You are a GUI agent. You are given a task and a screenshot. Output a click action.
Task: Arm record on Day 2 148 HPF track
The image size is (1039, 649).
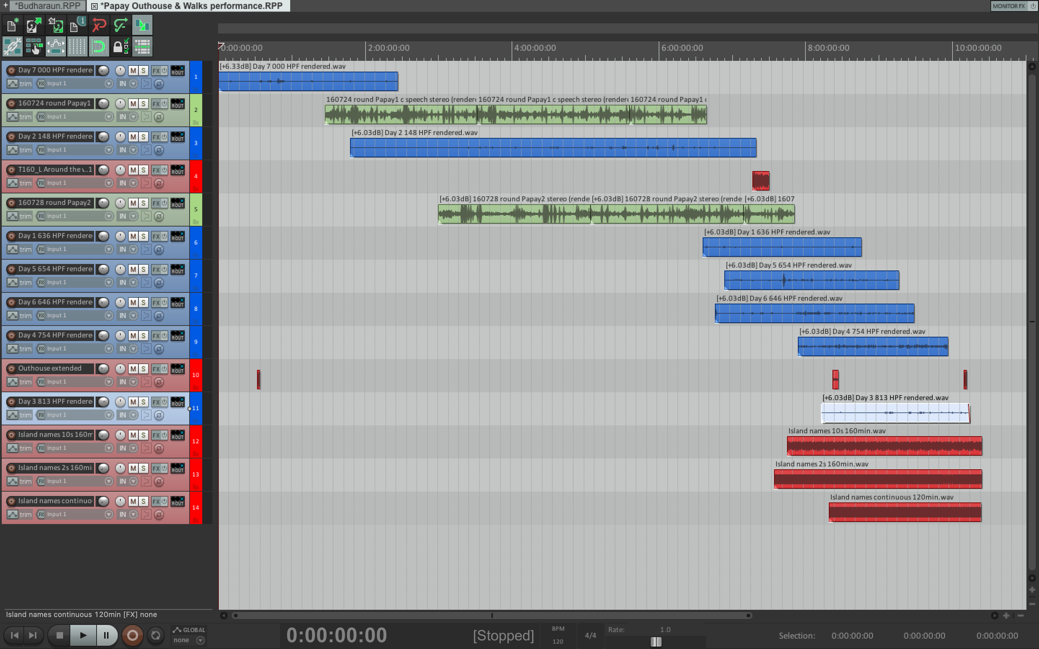tap(11, 137)
